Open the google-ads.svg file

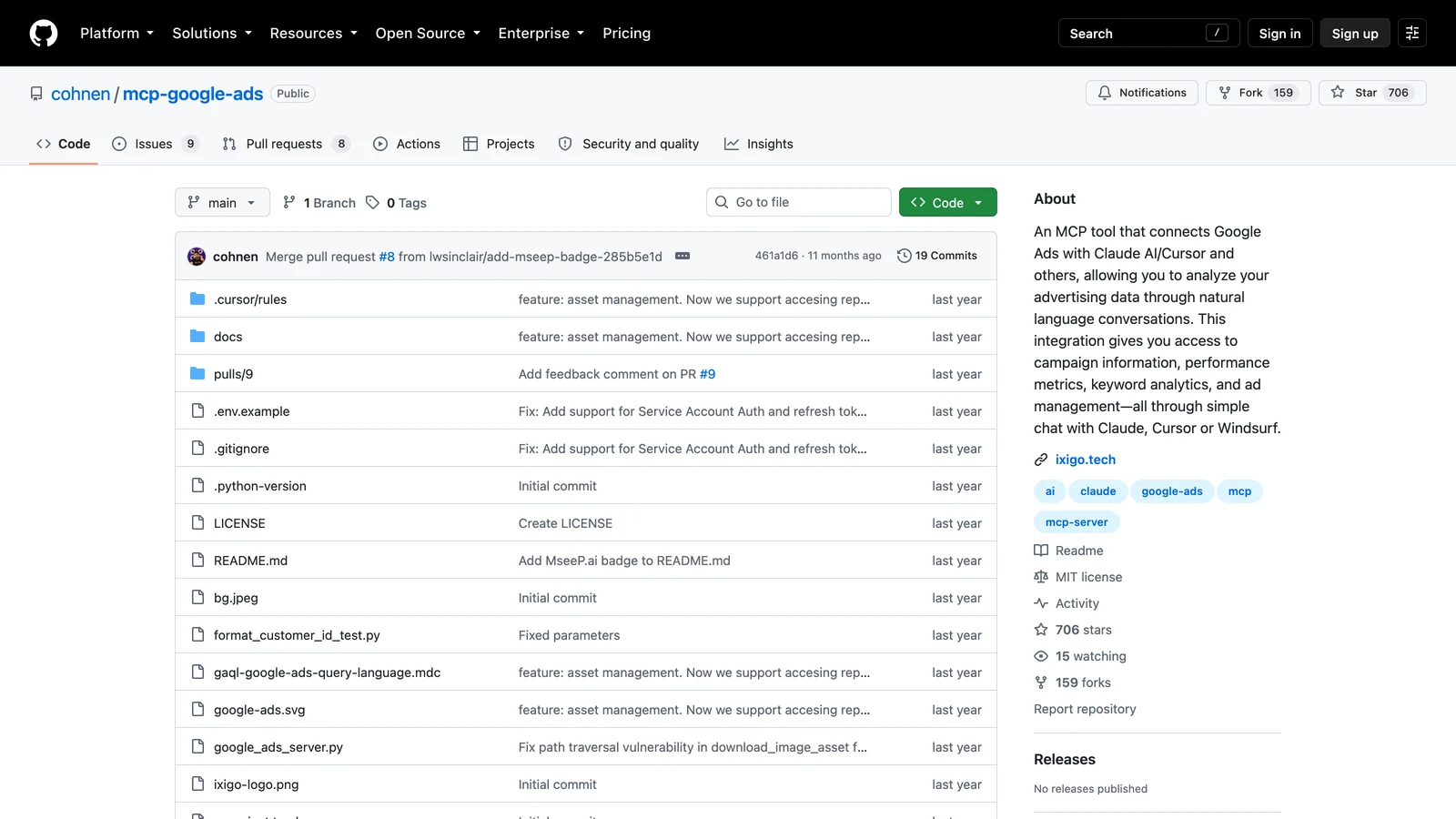pos(259,710)
